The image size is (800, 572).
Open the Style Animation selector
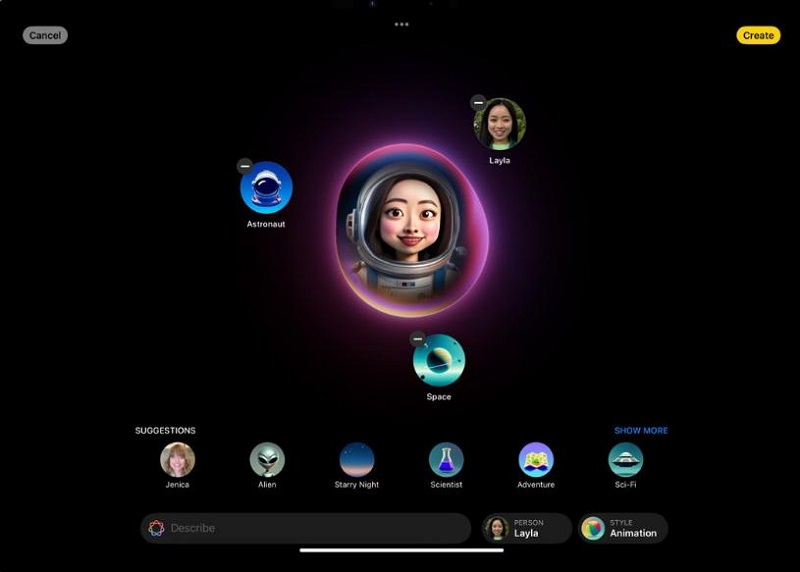[622, 528]
